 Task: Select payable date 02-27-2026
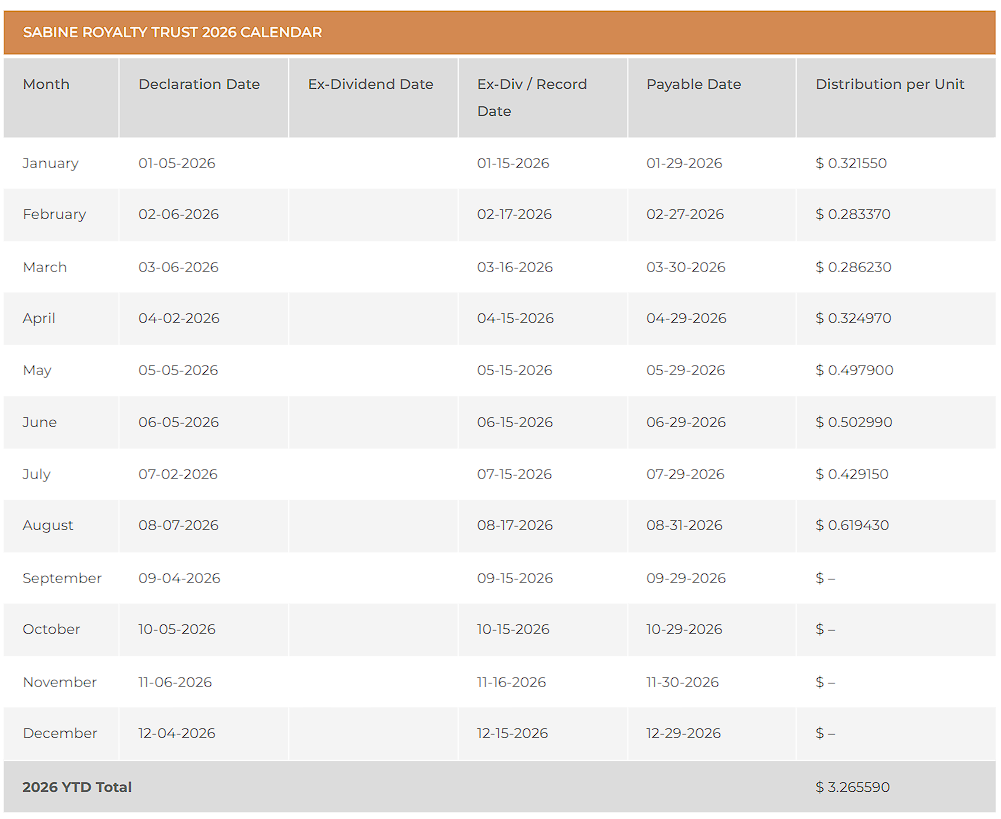[685, 214]
